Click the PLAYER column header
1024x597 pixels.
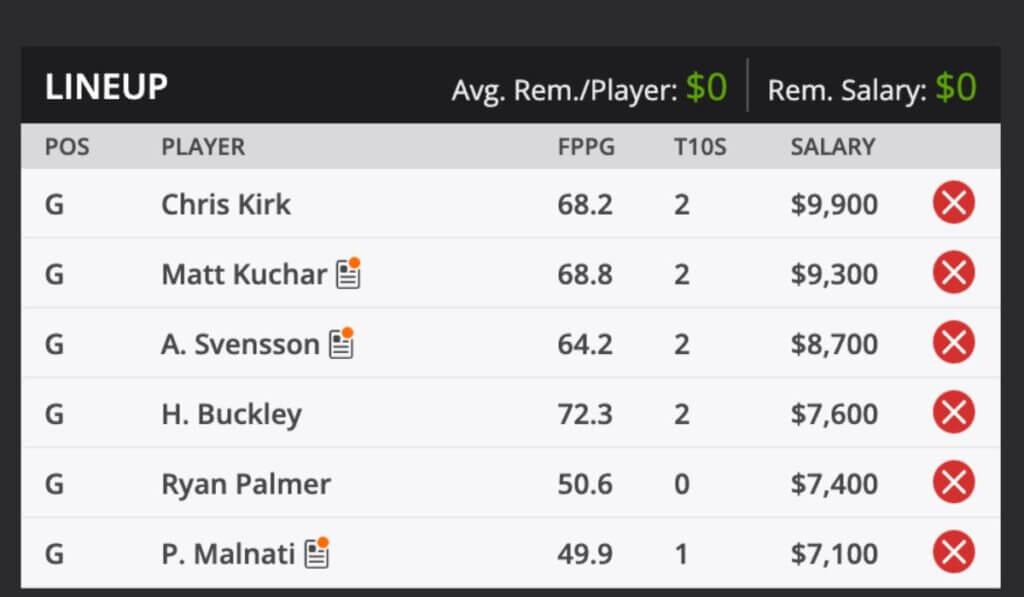click(x=203, y=147)
